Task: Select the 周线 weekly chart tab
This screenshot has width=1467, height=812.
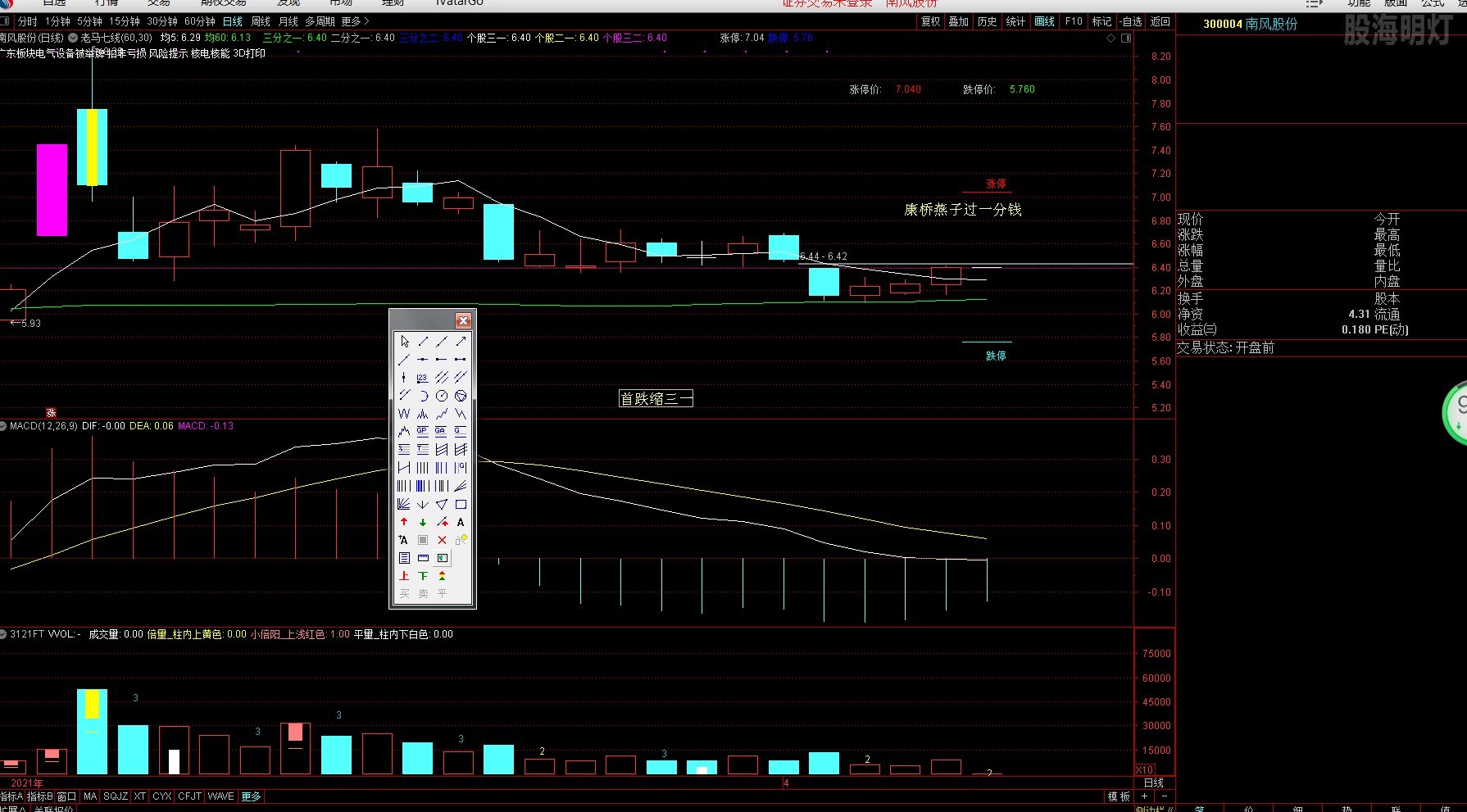Action: (261, 21)
